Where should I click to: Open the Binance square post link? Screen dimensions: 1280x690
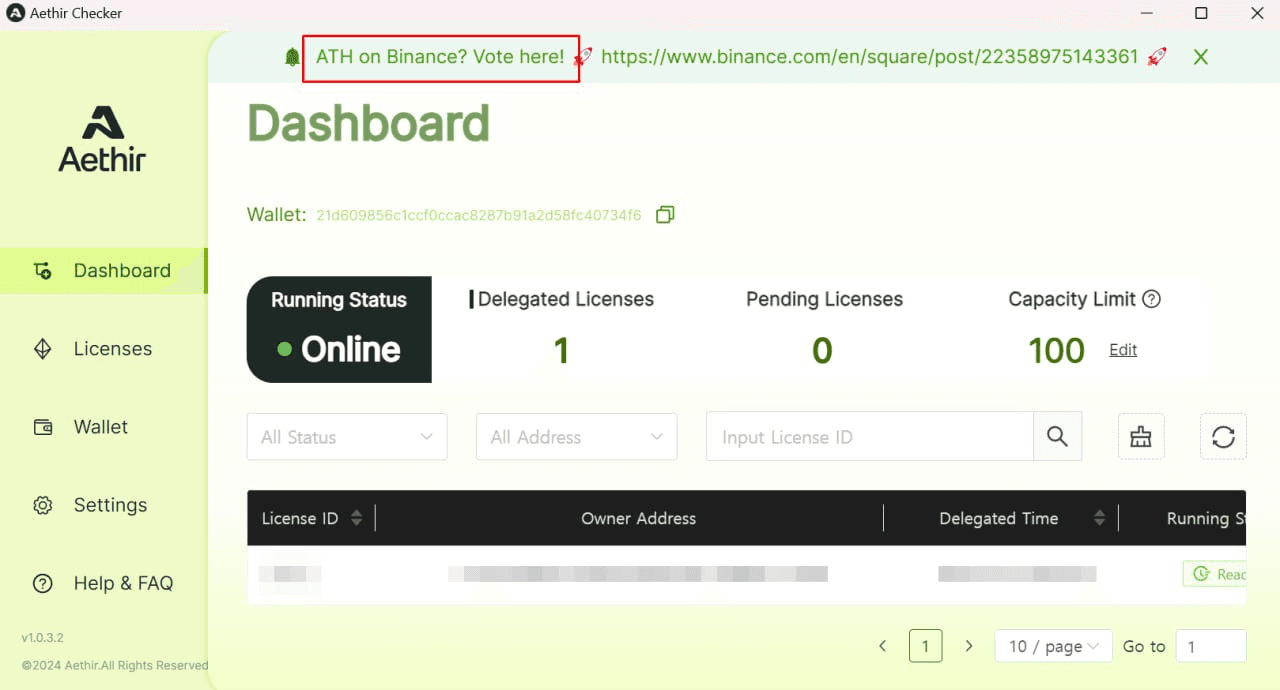(870, 57)
